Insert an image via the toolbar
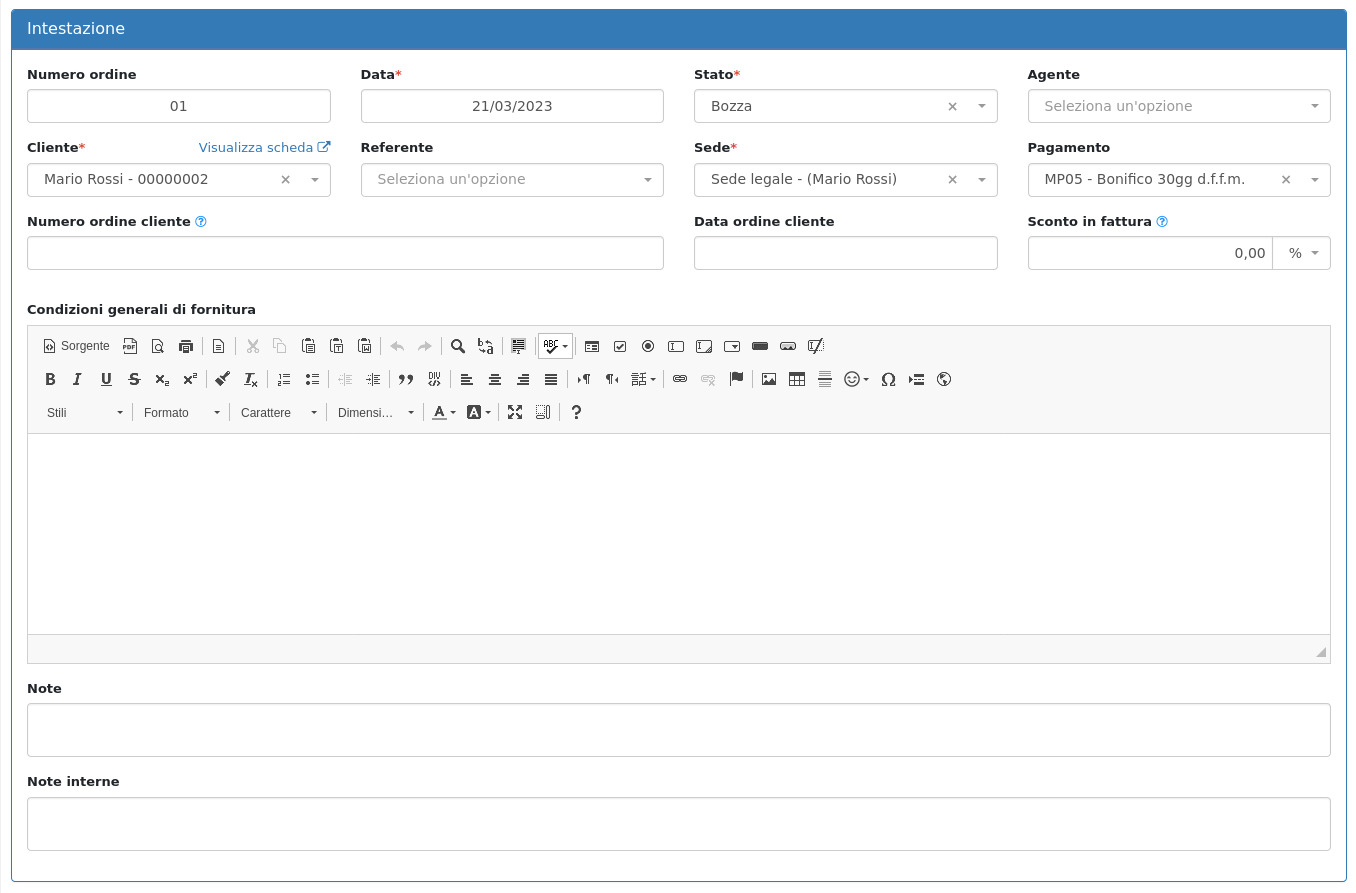Image resolution: width=1356 pixels, height=893 pixels. 769,379
